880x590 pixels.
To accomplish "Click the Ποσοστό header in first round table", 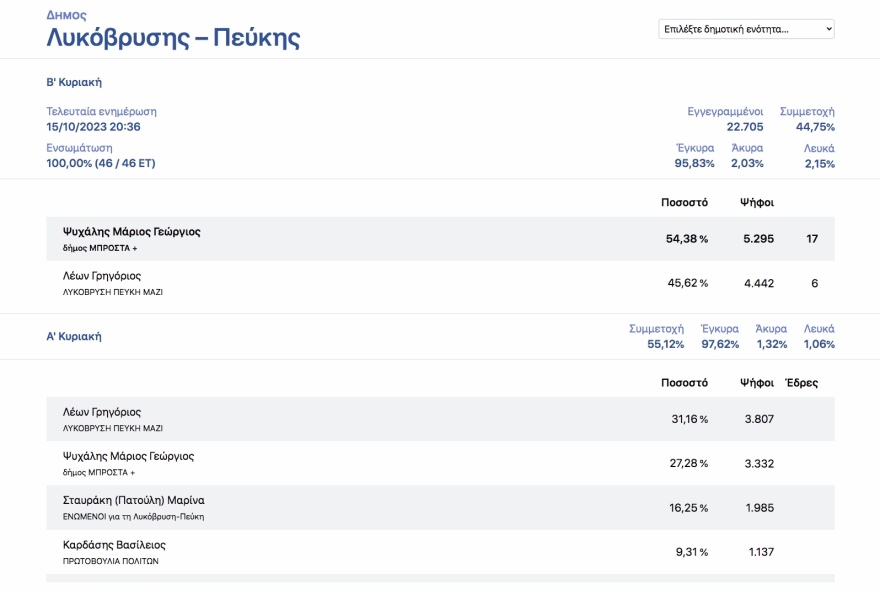I will 684,382.
